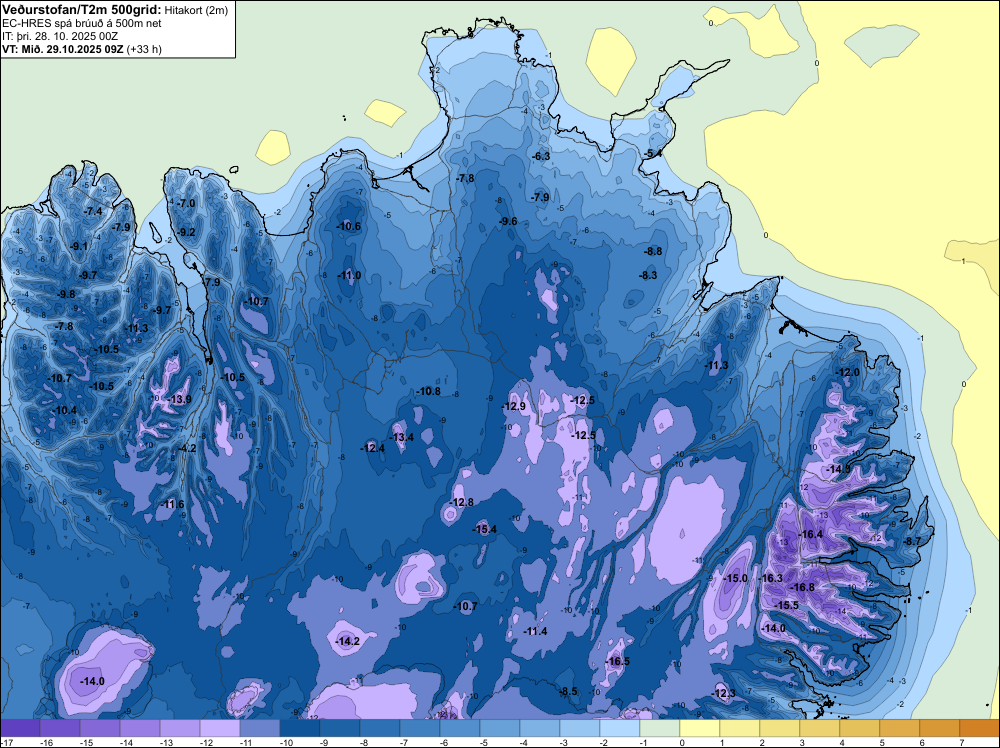
Task: Click the -12.8 temperature label
Action: (461, 502)
